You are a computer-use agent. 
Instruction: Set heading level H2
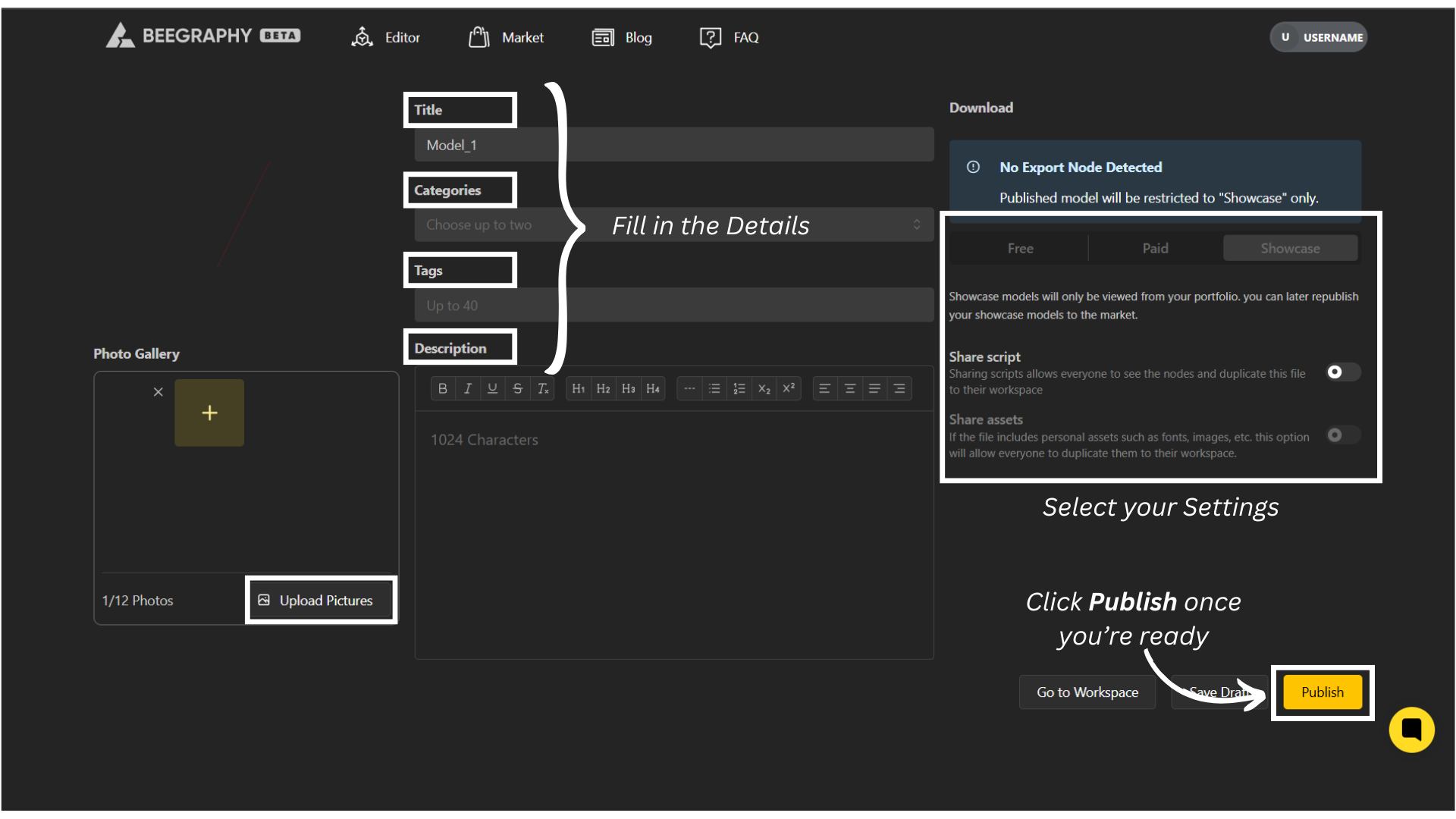coord(603,389)
